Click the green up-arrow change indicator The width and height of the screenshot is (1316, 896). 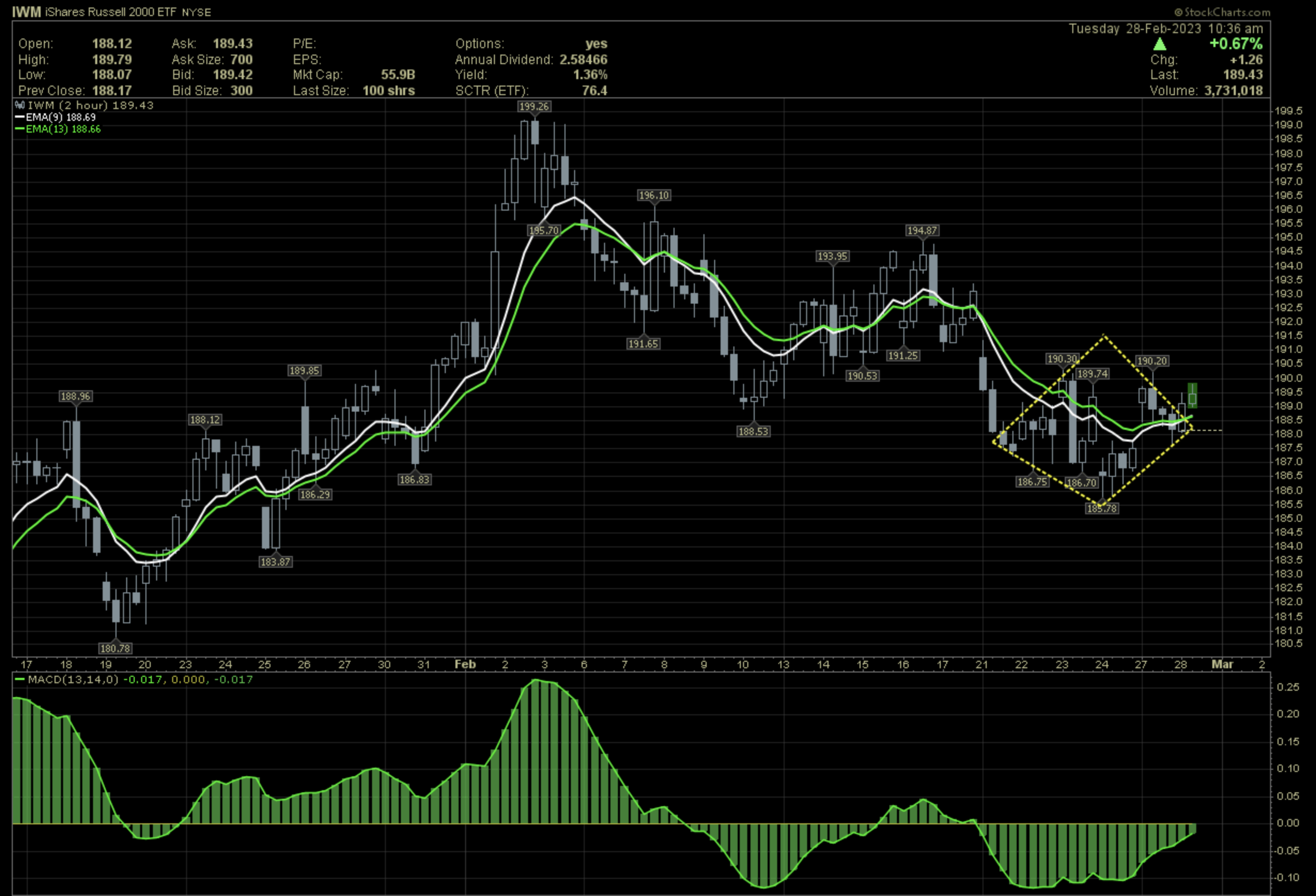1159,44
